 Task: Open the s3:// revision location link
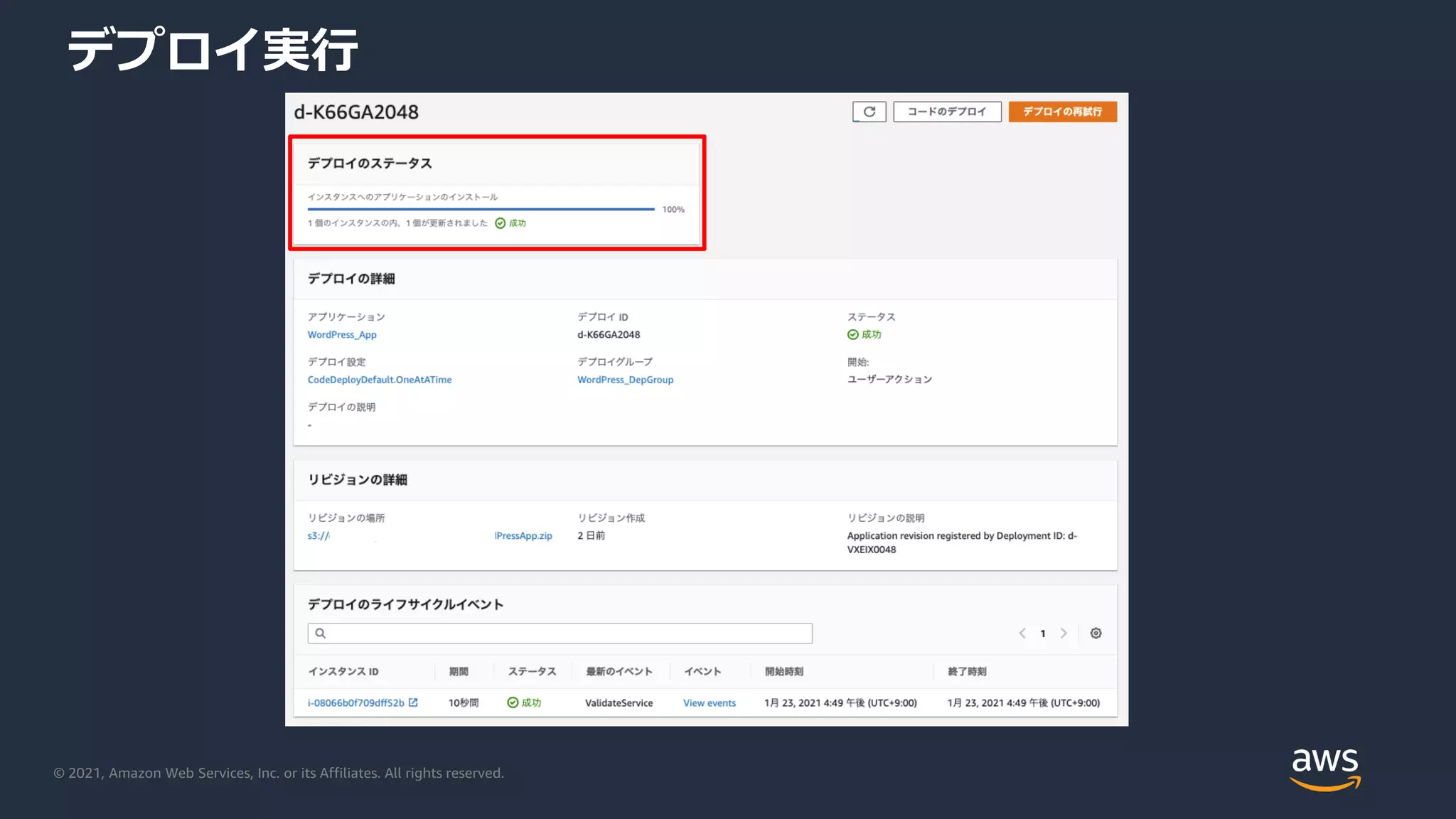pyautogui.click(x=429, y=536)
